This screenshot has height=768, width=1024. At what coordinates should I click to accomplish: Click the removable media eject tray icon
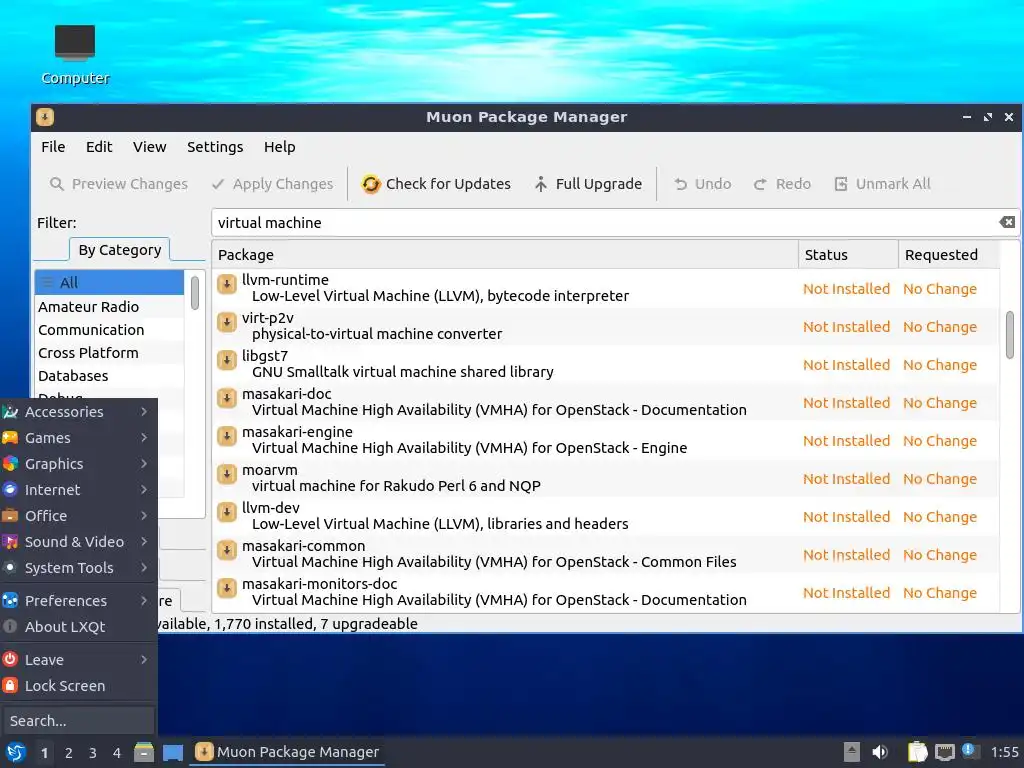point(852,752)
